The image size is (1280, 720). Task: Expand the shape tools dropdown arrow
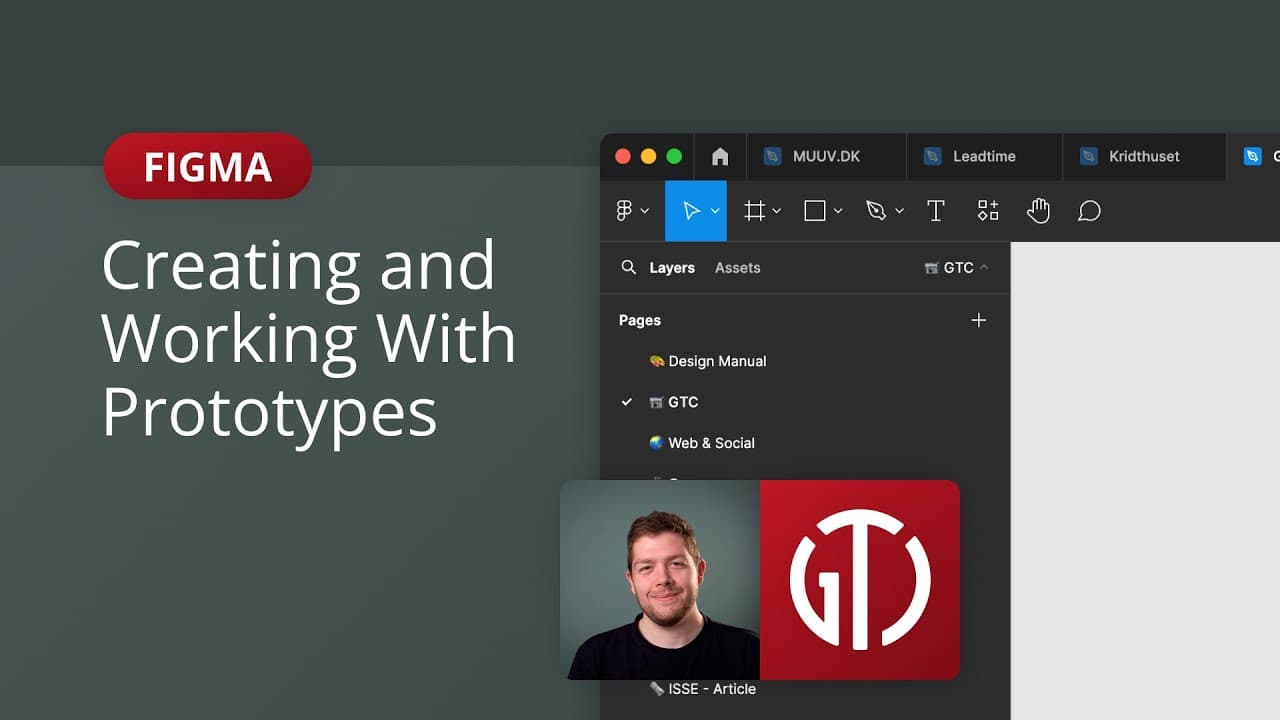(x=838, y=211)
